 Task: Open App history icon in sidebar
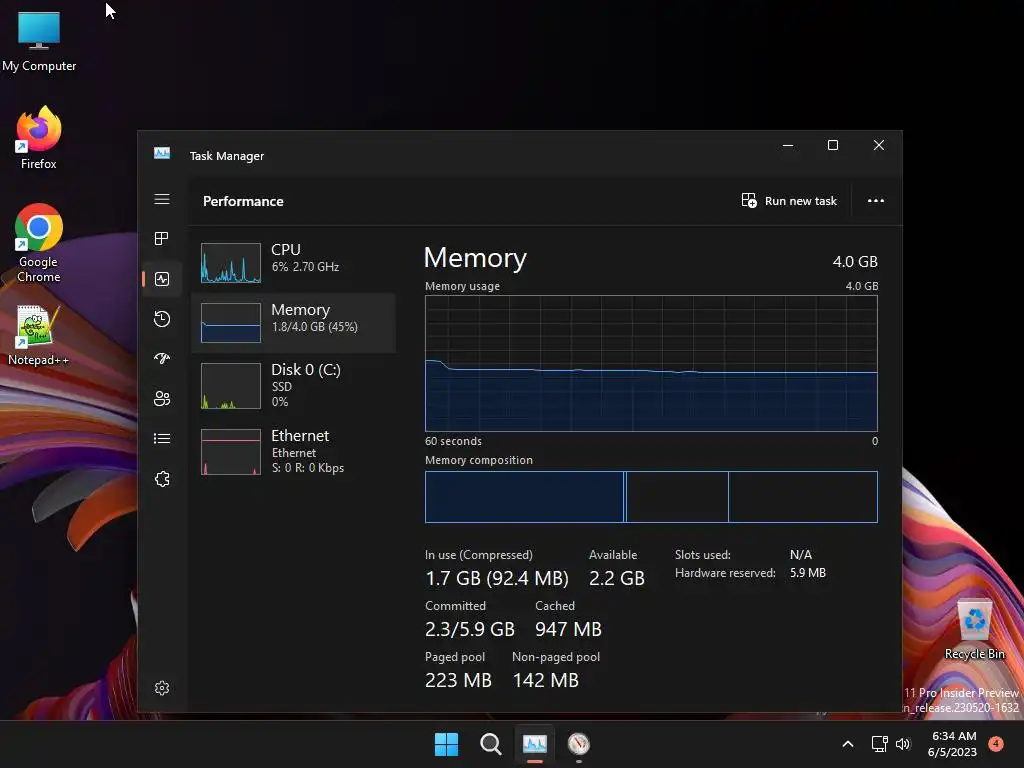click(x=162, y=319)
